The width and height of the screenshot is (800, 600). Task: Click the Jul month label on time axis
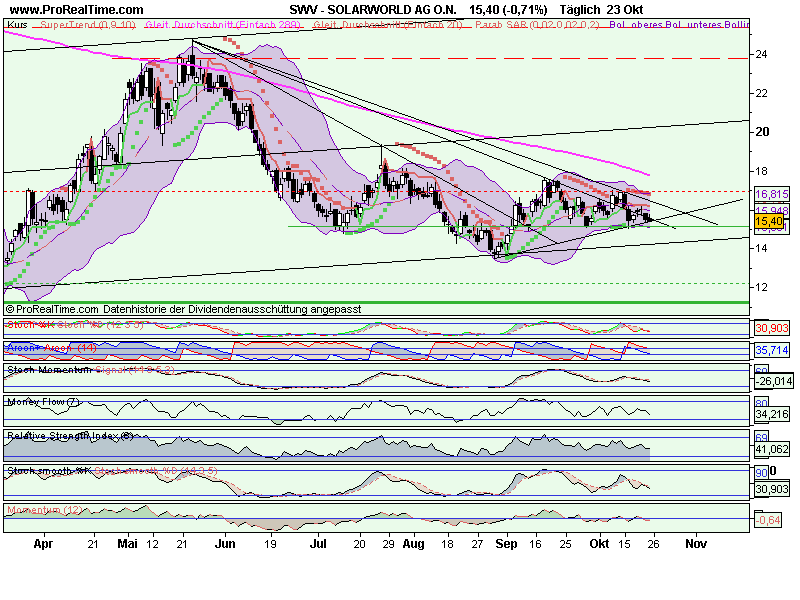[318, 544]
